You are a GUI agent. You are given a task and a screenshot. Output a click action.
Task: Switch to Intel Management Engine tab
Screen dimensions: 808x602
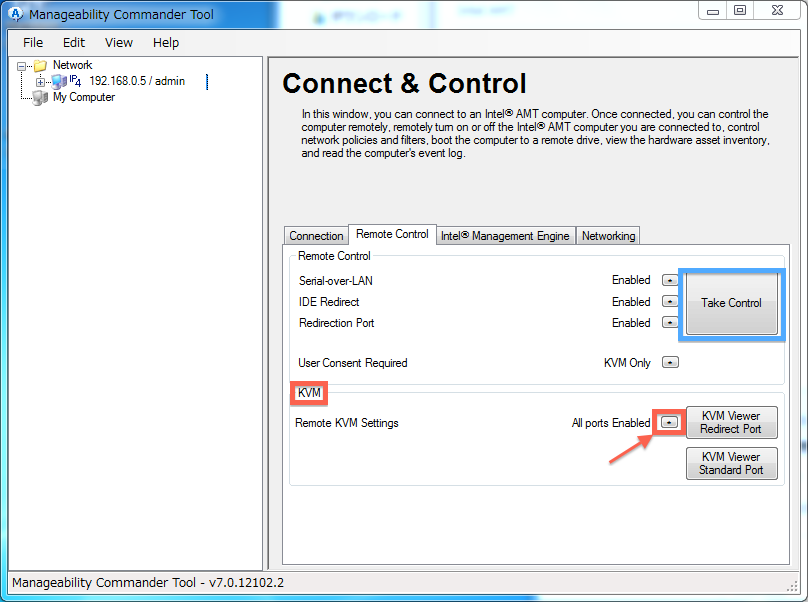[x=506, y=236]
